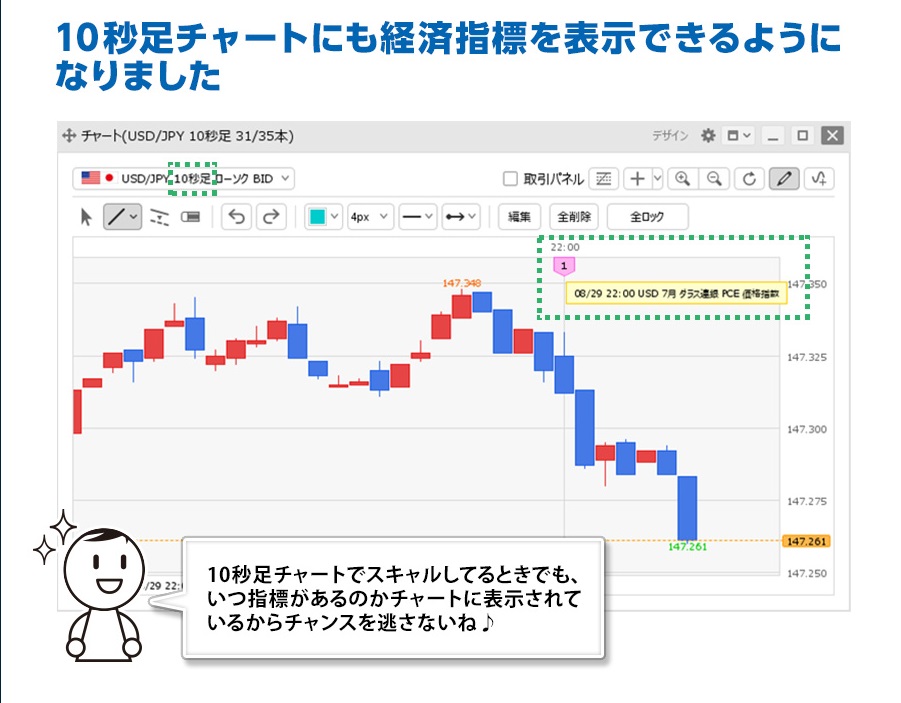Viewport: 901px width, 703px height.
Task: Click the crosshair plus icon
Action: (637, 179)
